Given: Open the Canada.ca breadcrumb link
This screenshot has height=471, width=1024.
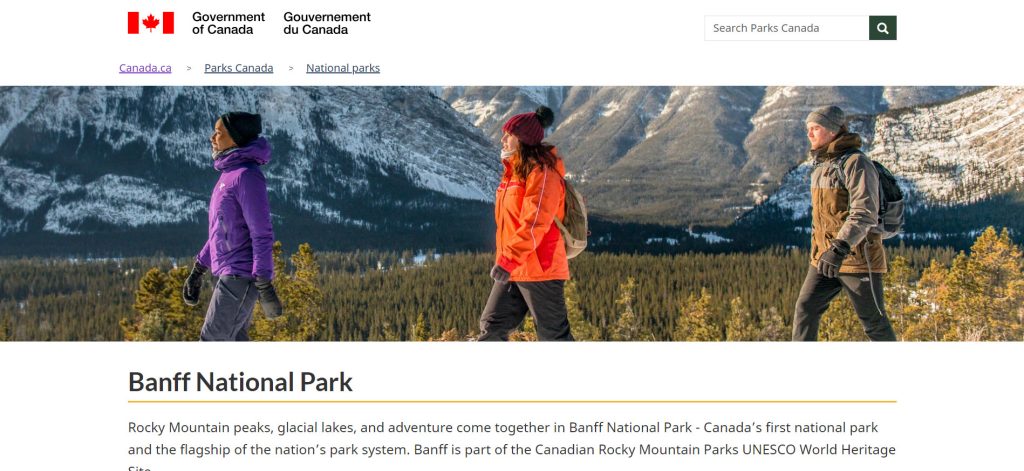Looking at the screenshot, I should coord(145,68).
